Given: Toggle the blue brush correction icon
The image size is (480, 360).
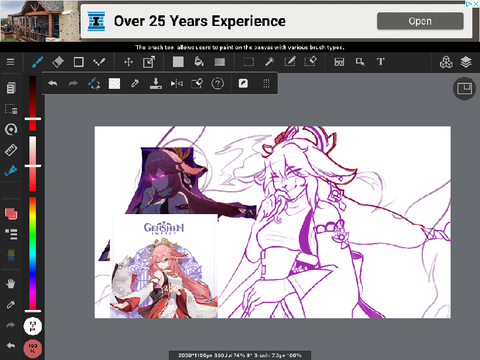Looking at the screenshot, I should [x=11, y=170].
